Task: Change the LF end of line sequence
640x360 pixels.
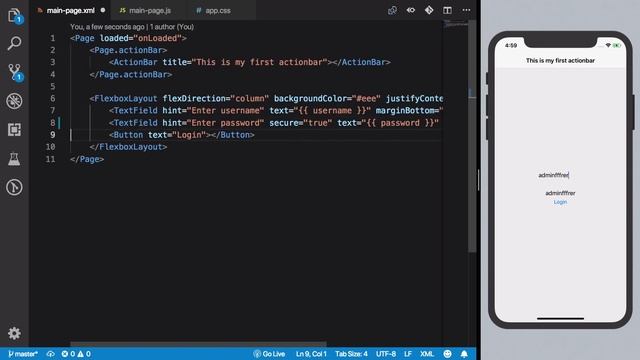Action: [x=408, y=354]
